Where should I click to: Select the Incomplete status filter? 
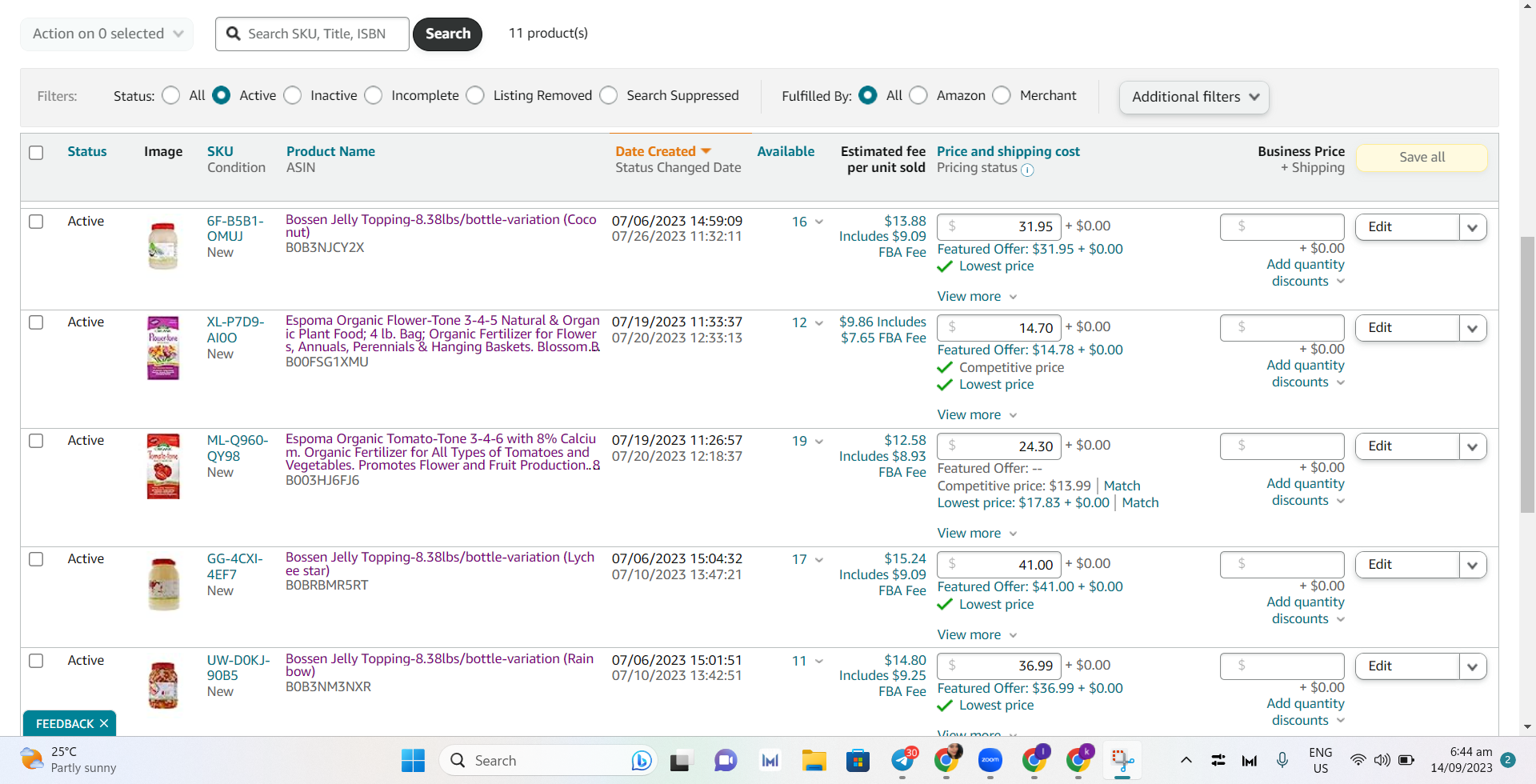(373, 95)
